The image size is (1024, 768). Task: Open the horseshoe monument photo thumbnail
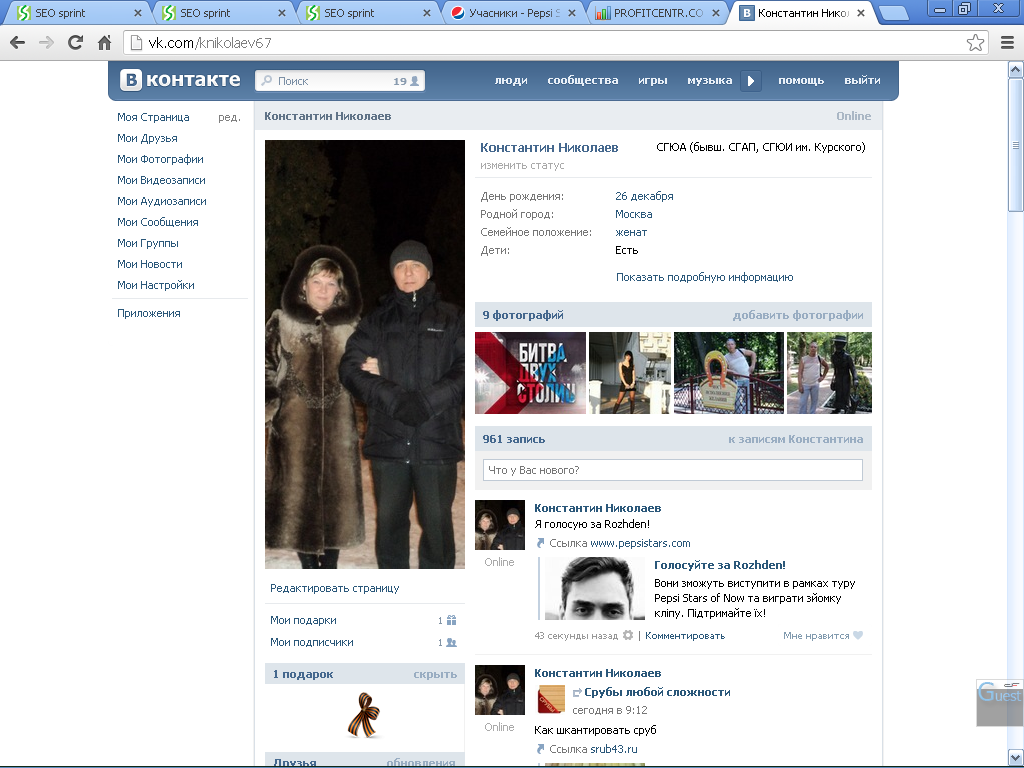click(x=729, y=373)
